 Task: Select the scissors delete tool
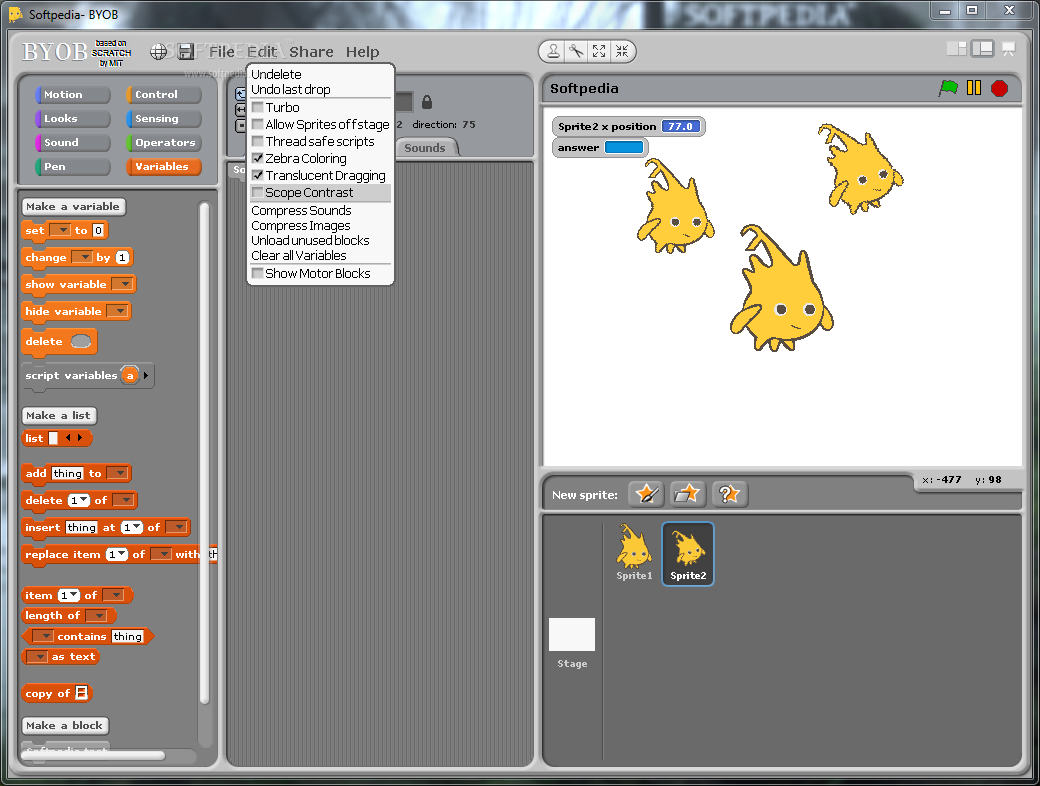point(576,51)
